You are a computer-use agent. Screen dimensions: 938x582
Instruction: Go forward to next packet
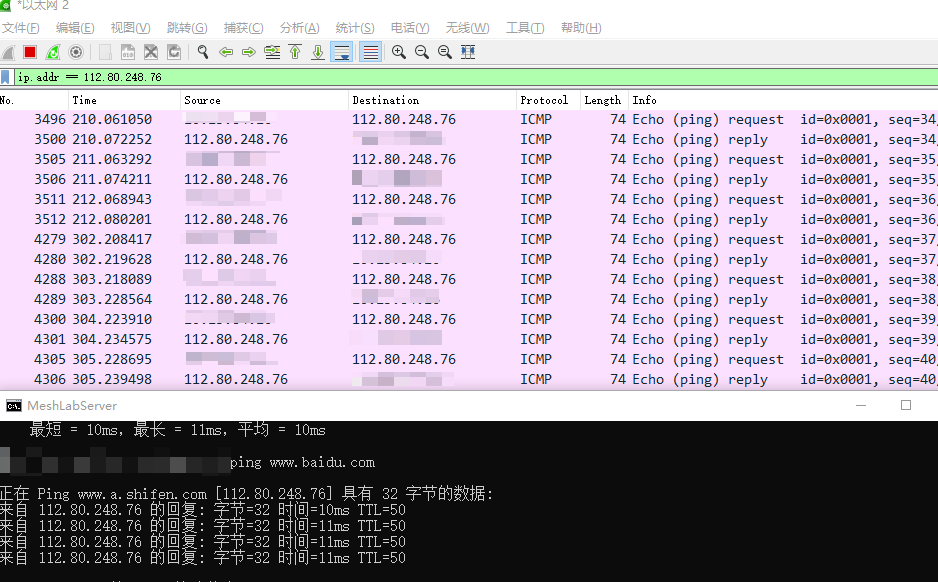pyautogui.click(x=249, y=53)
